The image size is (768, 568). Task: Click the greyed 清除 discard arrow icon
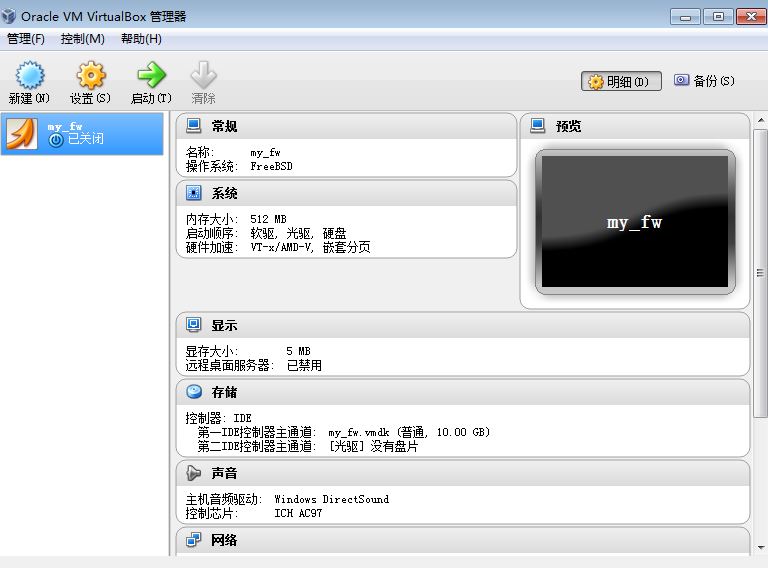point(203,75)
